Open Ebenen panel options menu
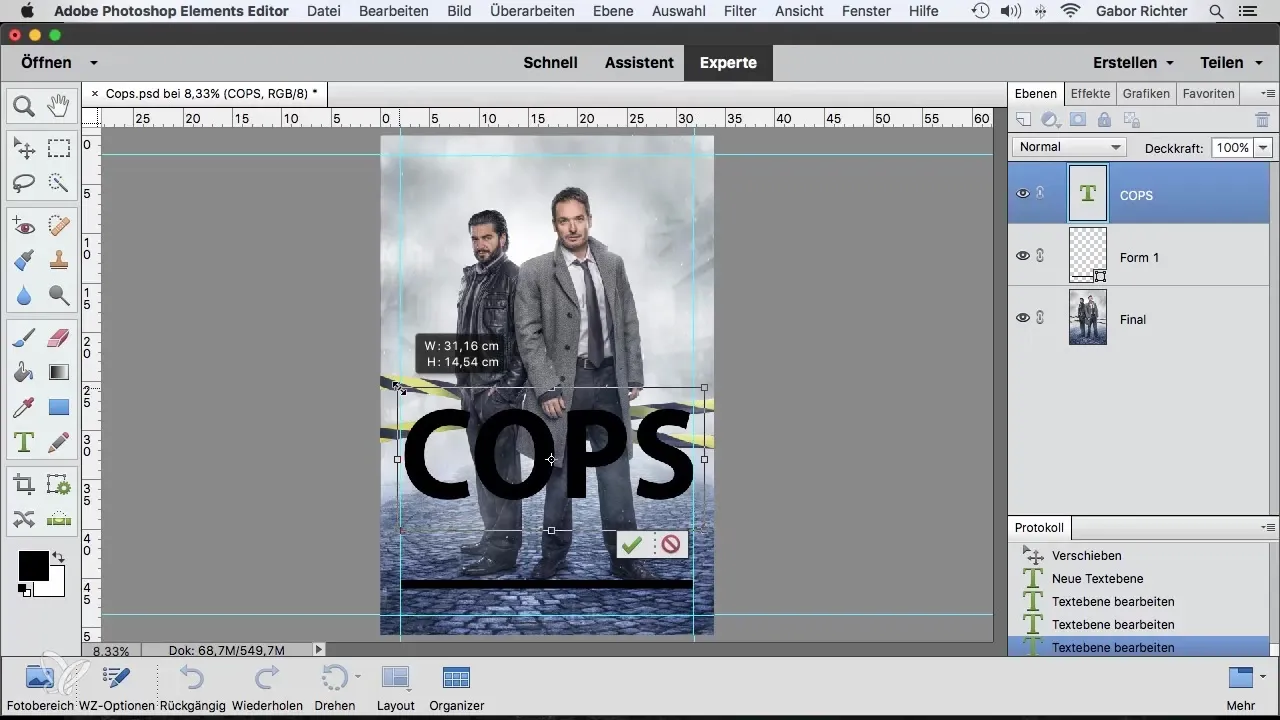Viewport: 1280px width, 720px height. click(x=1268, y=93)
